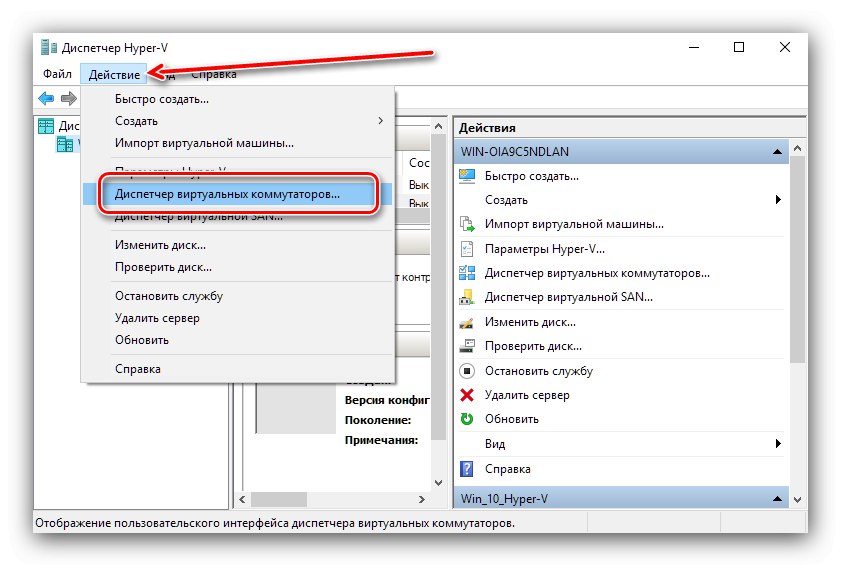Click Остановить службу in Actions pane
This screenshot has height=566, width=841.
(x=539, y=371)
